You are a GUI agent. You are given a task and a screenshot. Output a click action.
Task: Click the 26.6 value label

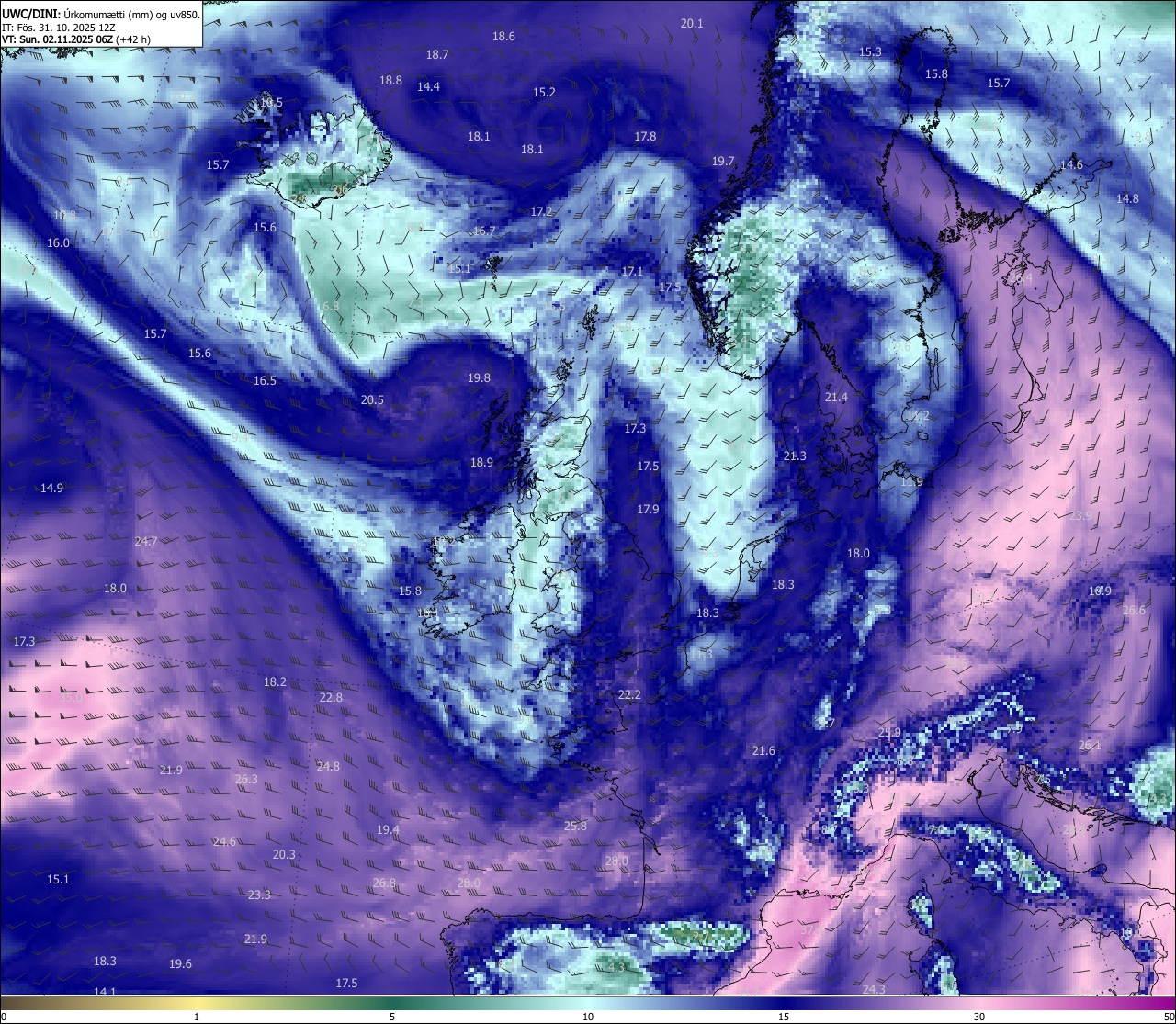pos(1134,612)
